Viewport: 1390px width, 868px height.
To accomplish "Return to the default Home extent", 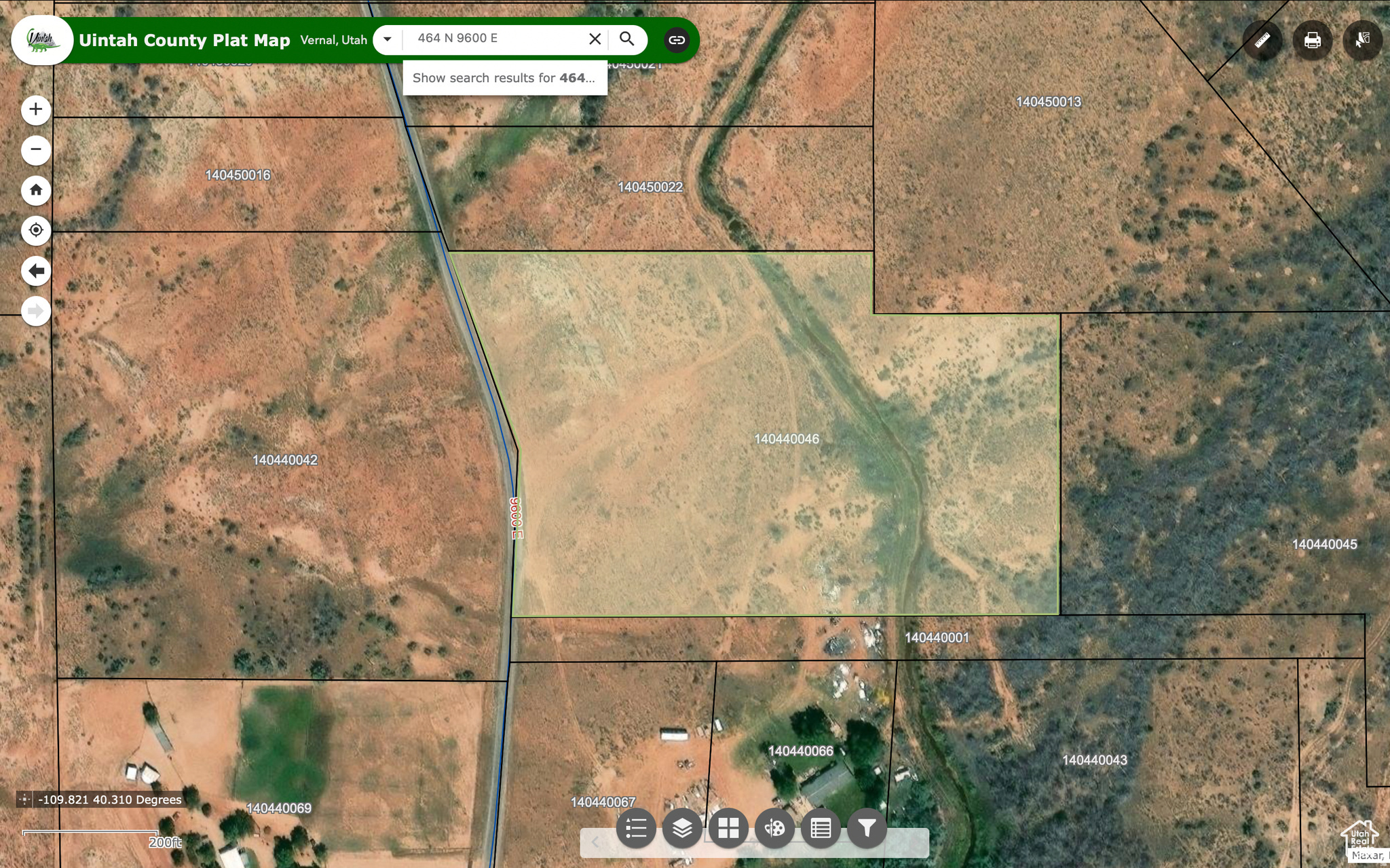I will [36, 190].
